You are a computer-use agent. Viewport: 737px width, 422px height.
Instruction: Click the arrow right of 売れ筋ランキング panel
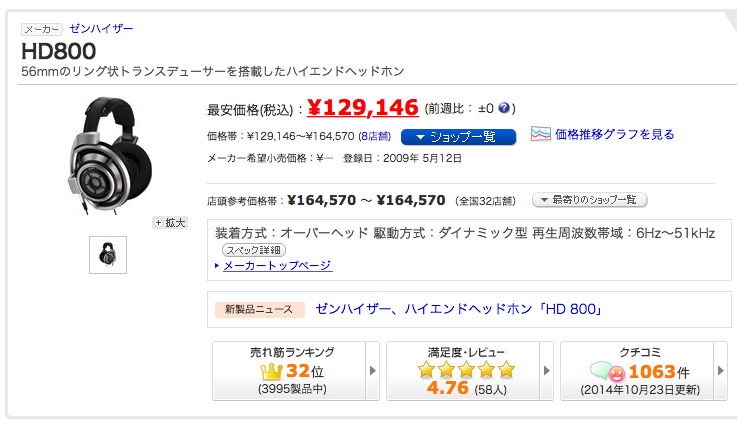coord(373,371)
